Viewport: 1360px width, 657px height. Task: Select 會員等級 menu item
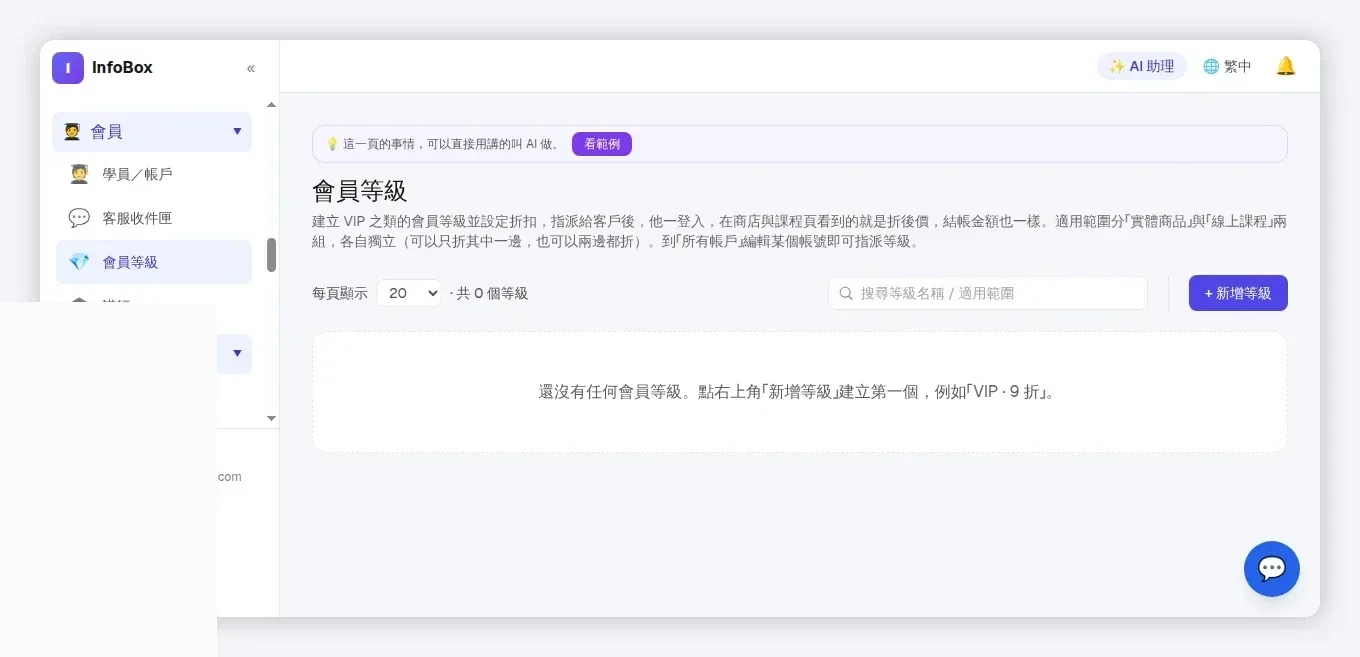click(x=154, y=262)
